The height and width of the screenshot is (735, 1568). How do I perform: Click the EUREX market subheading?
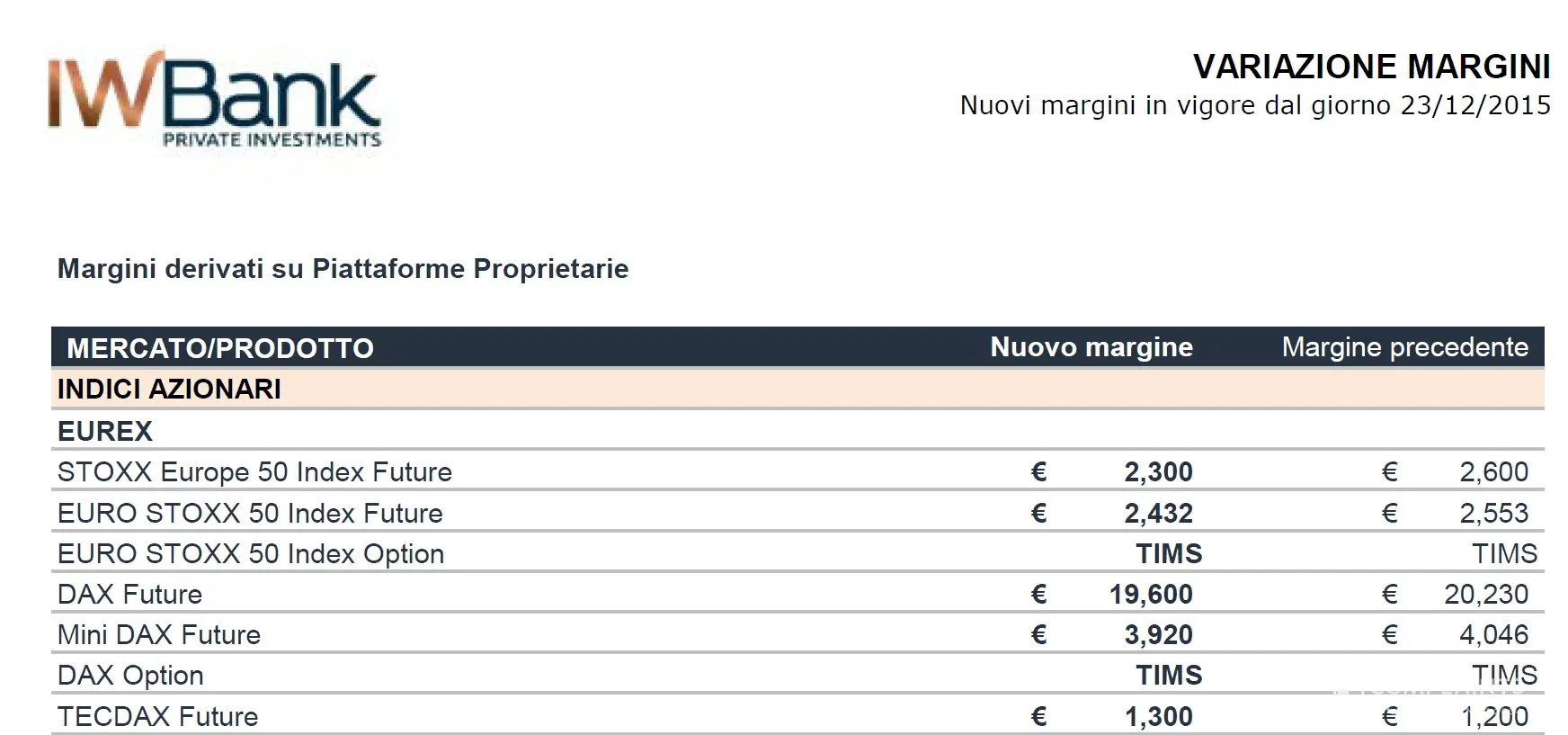click(105, 431)
